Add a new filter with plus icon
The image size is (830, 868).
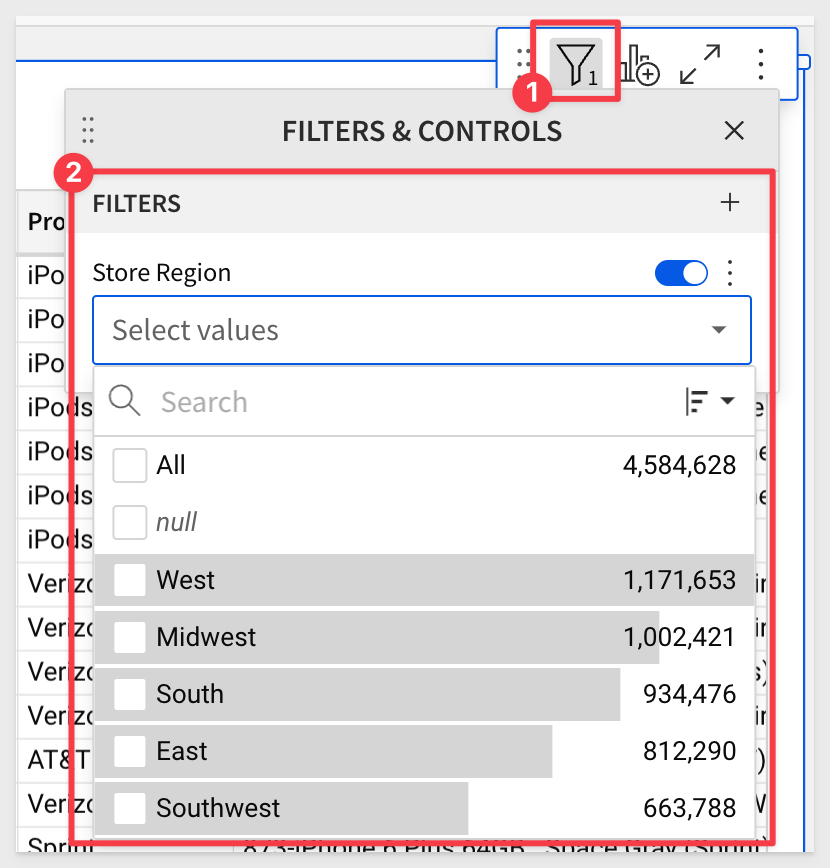point(729,203)
